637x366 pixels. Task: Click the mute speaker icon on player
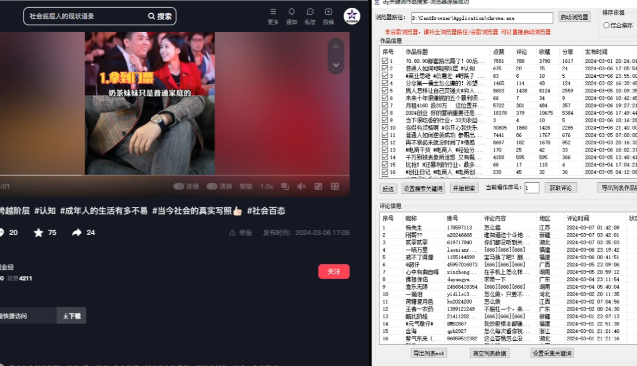[x=301, y=186]
